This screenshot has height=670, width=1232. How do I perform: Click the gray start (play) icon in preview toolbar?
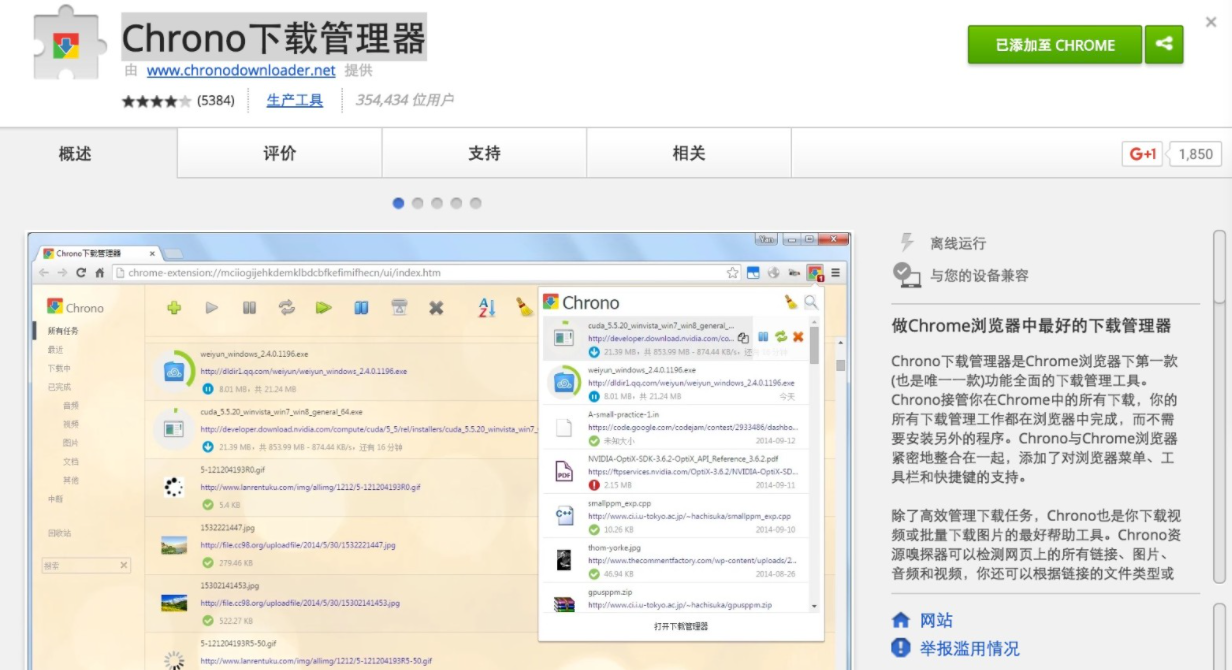(212, 307)
